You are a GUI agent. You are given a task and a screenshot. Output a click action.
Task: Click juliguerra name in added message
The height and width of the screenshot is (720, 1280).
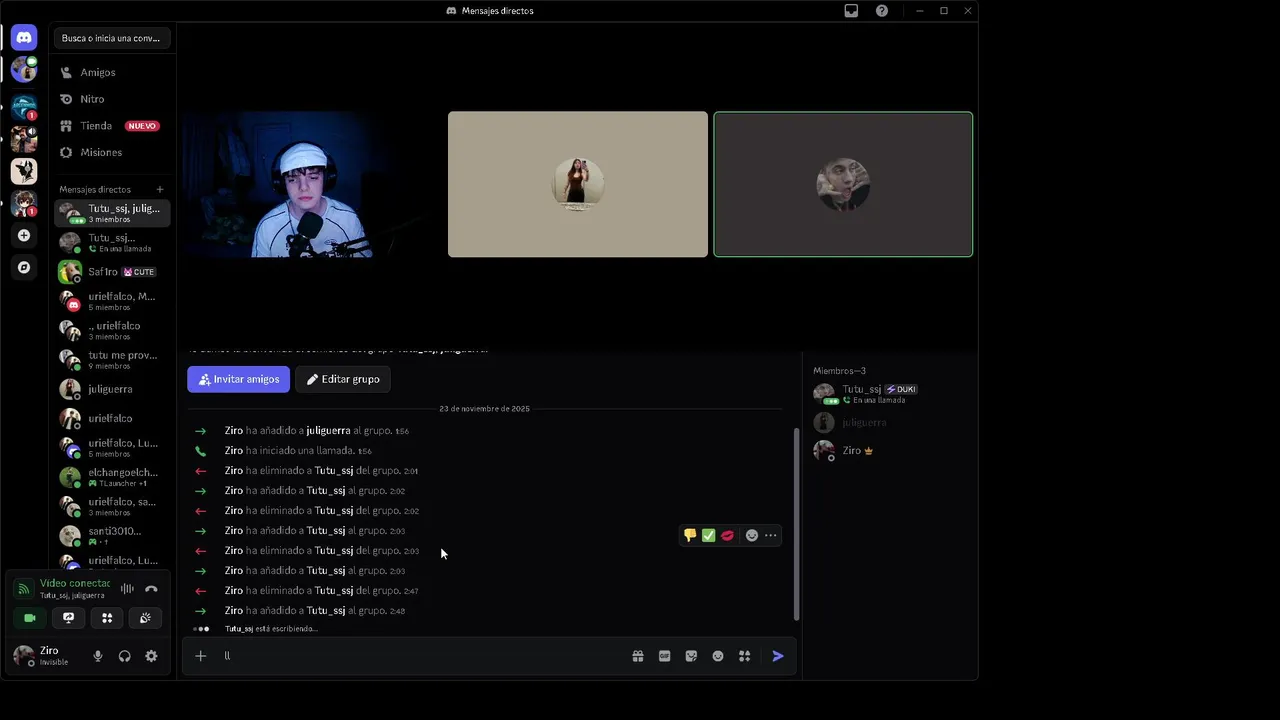[328, 431]
